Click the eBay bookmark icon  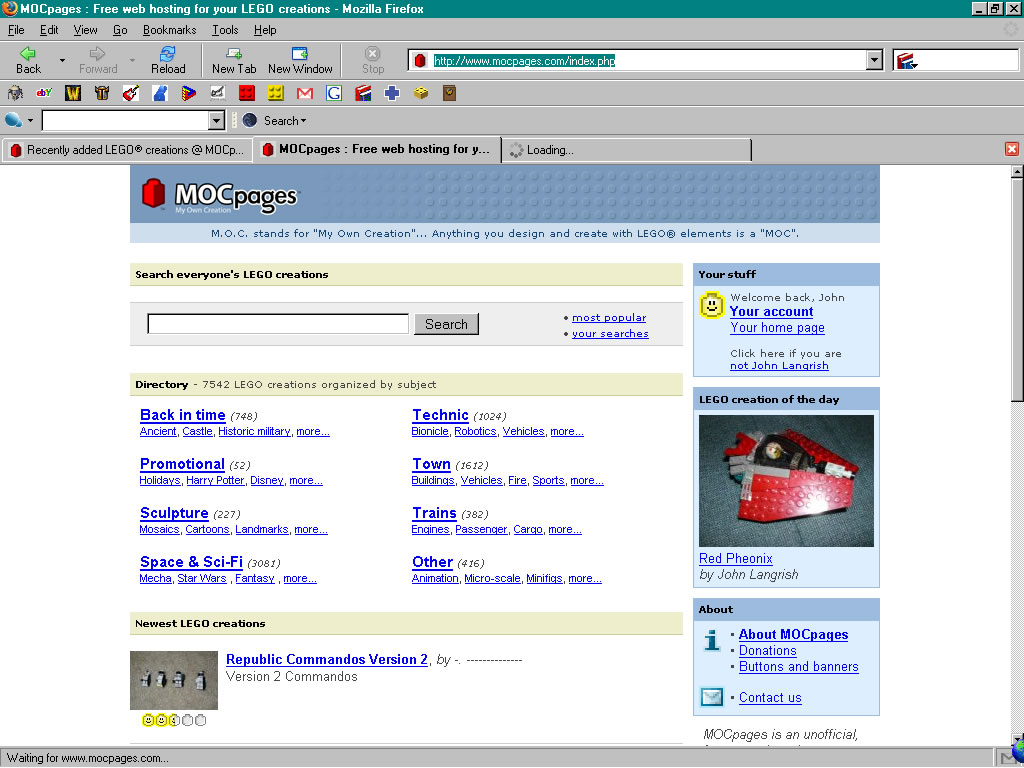[x=44, y=93]
